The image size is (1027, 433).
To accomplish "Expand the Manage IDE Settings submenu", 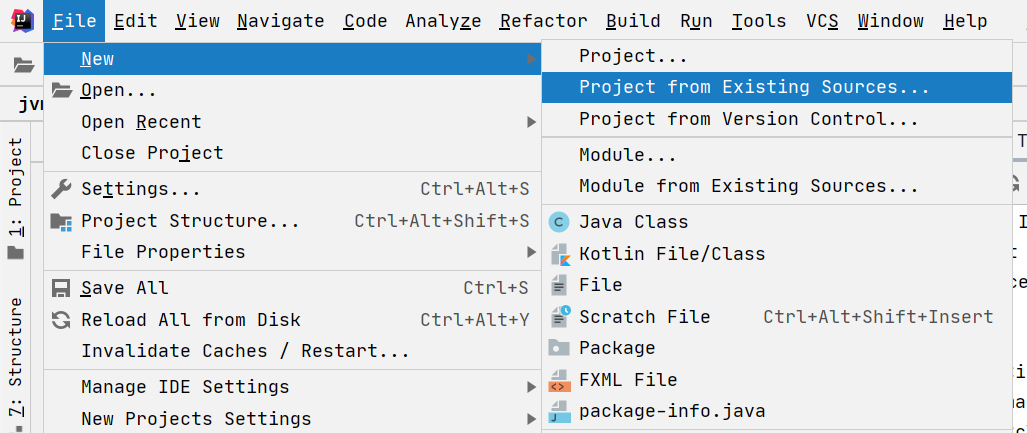I will click(531, 387).
